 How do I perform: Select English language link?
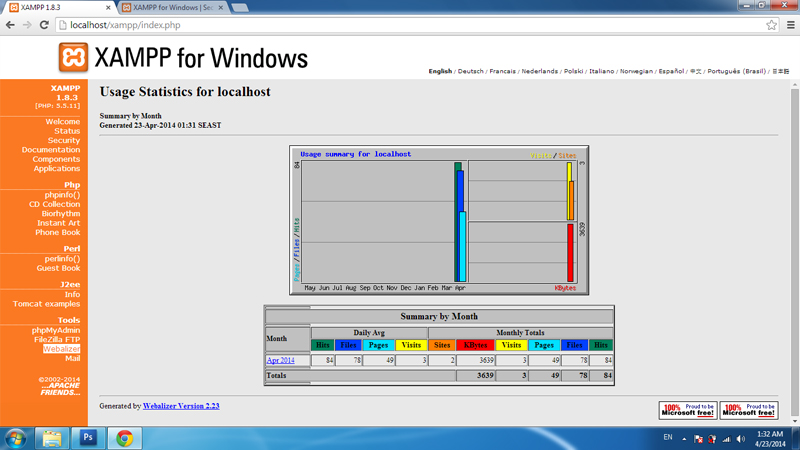(x=440, y=71)
